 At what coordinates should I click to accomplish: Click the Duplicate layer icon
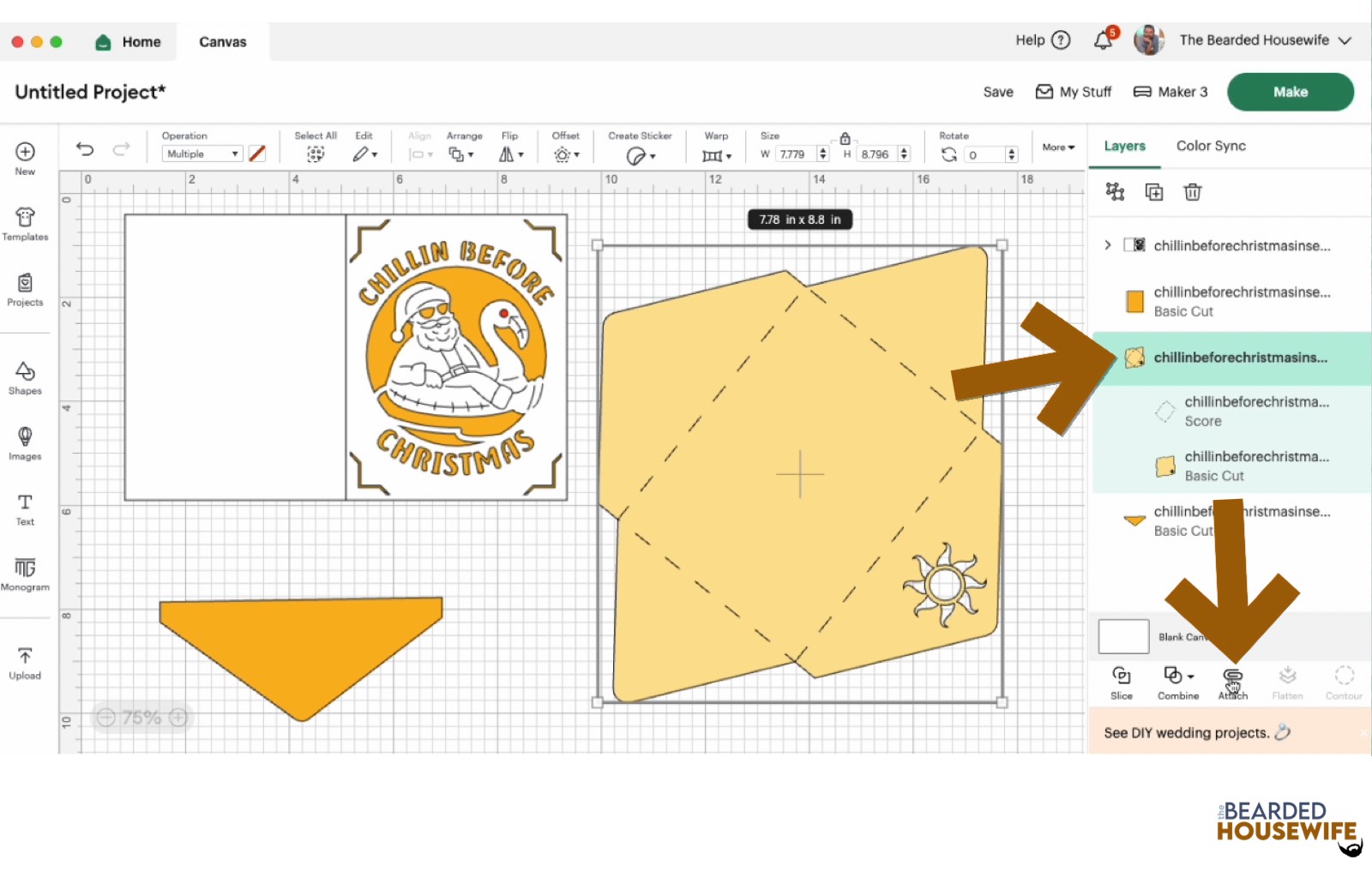click(x=1154, y=192)
